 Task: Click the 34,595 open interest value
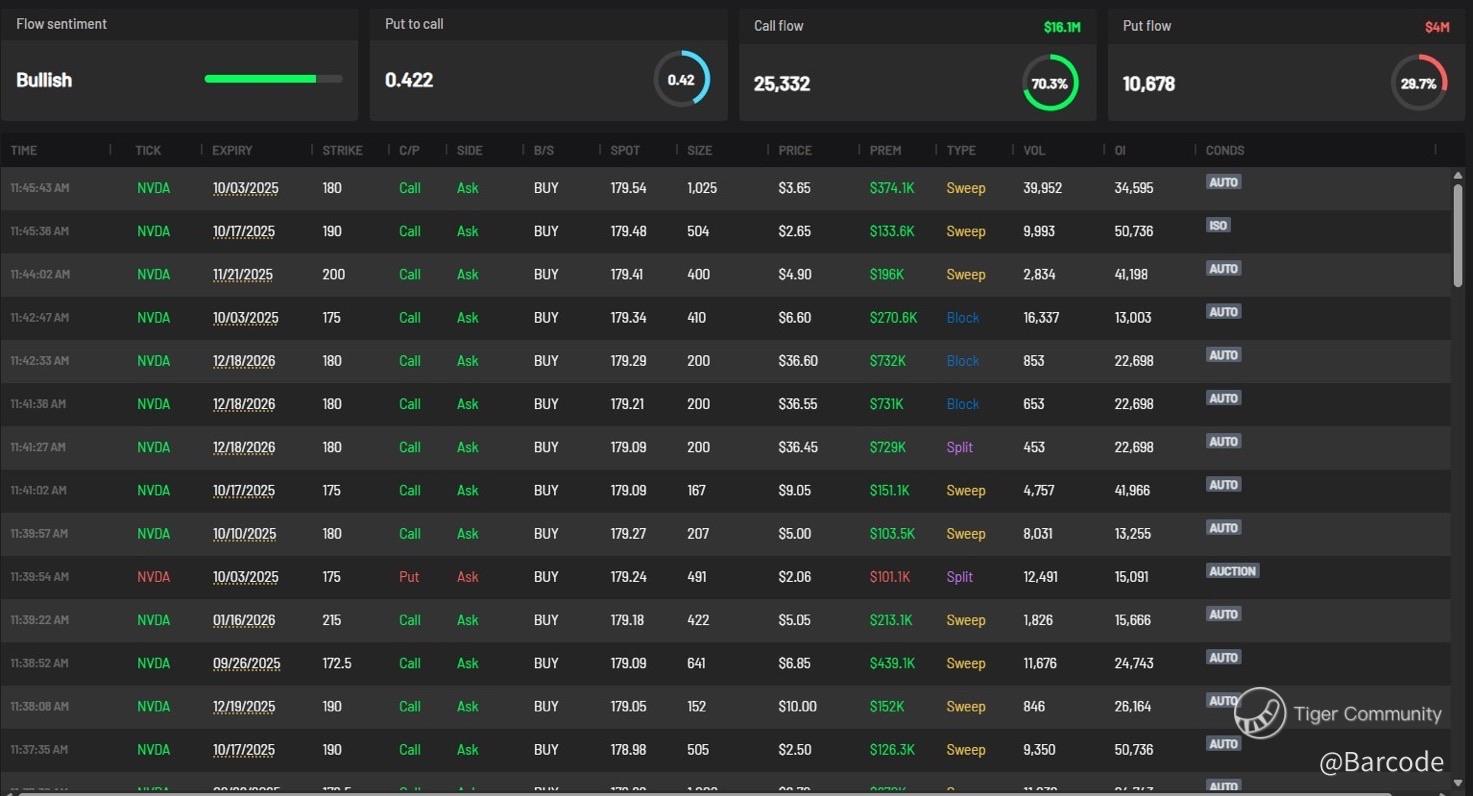click(1134, 188)
